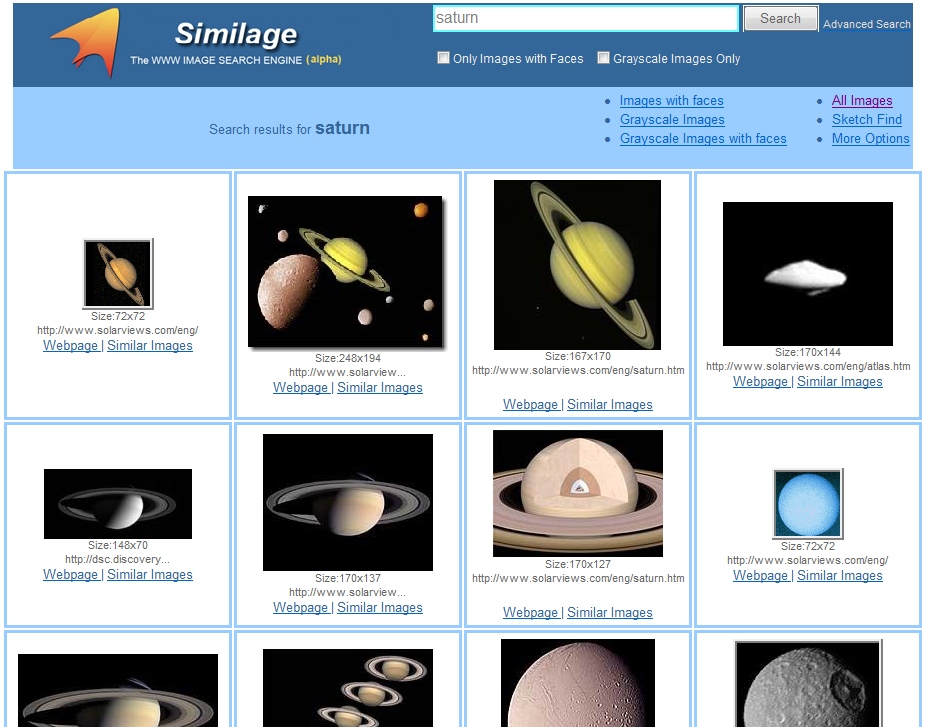Select the Saturn interior cutaway image
928x727 pixels.
point(577,493)
